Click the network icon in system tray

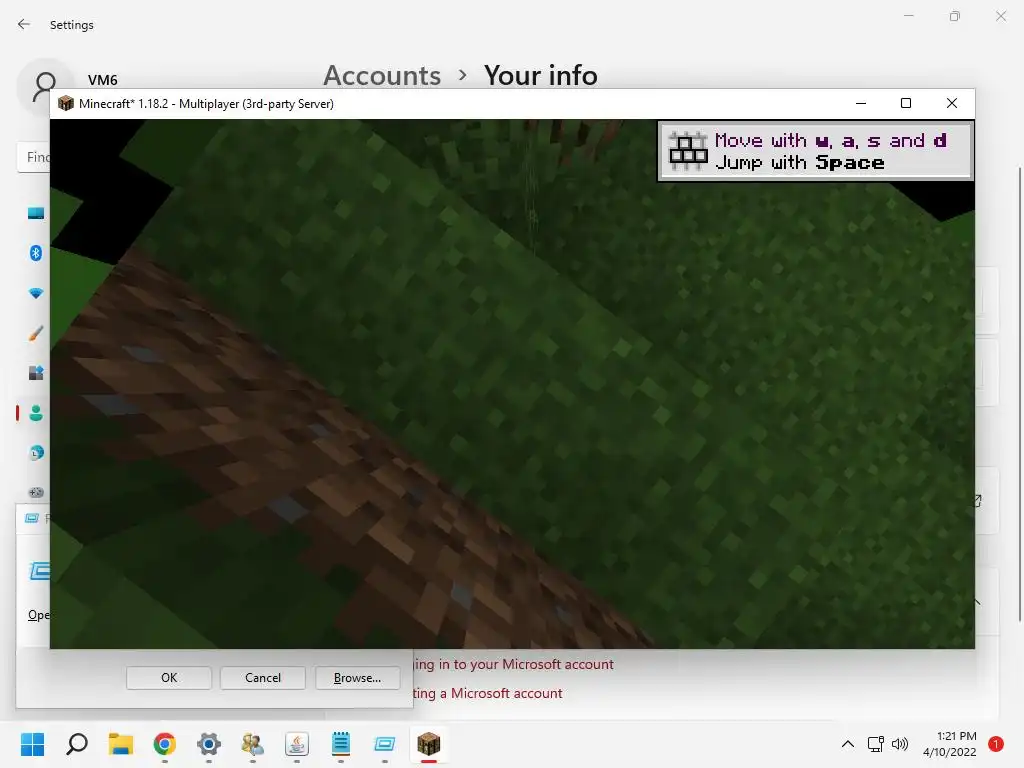pos(876,744)
